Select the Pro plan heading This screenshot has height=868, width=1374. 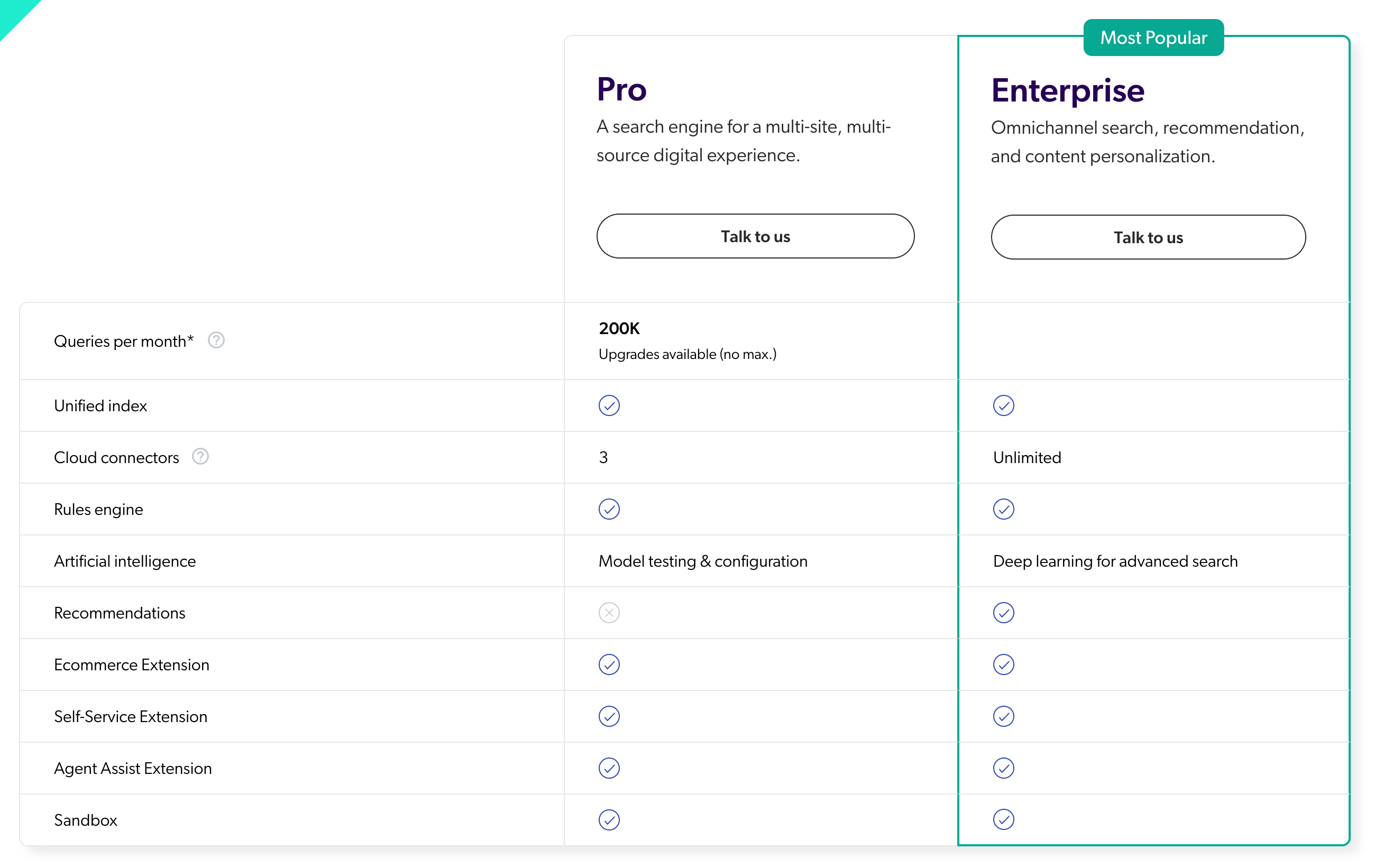[621, 89]
